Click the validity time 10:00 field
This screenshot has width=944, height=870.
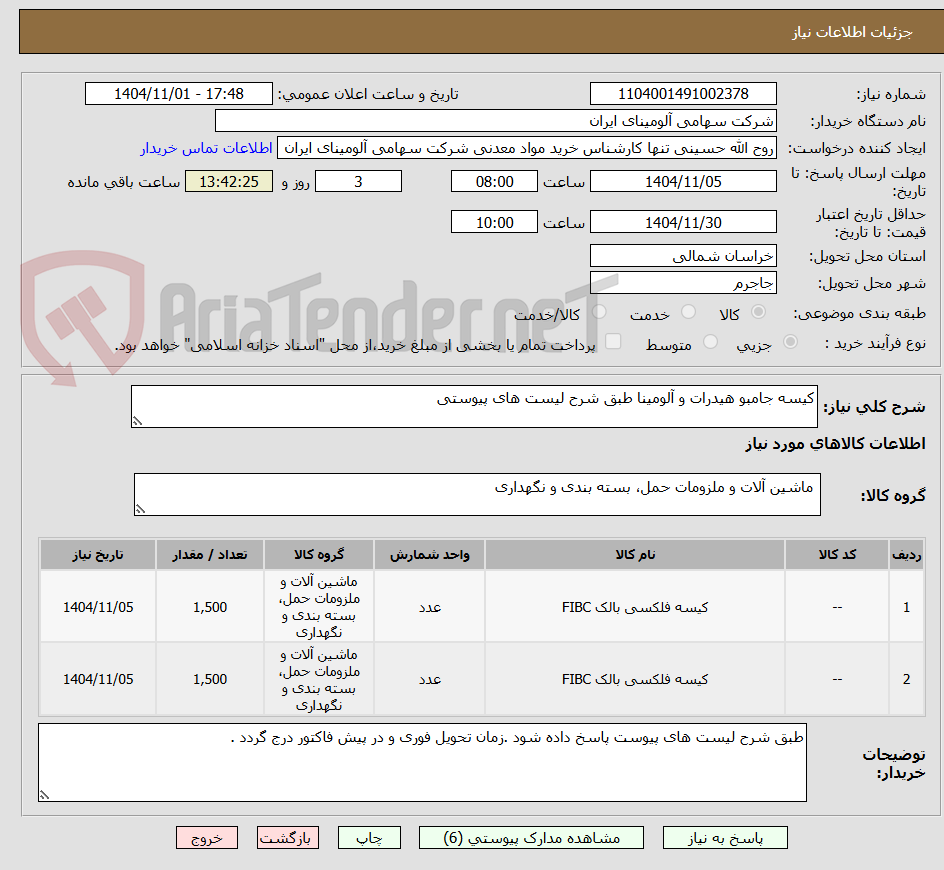coord(494,222)
